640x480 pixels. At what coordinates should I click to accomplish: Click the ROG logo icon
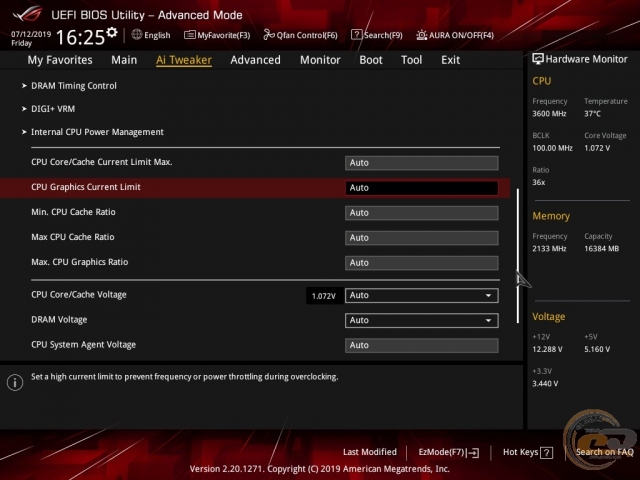pos(27,13)
